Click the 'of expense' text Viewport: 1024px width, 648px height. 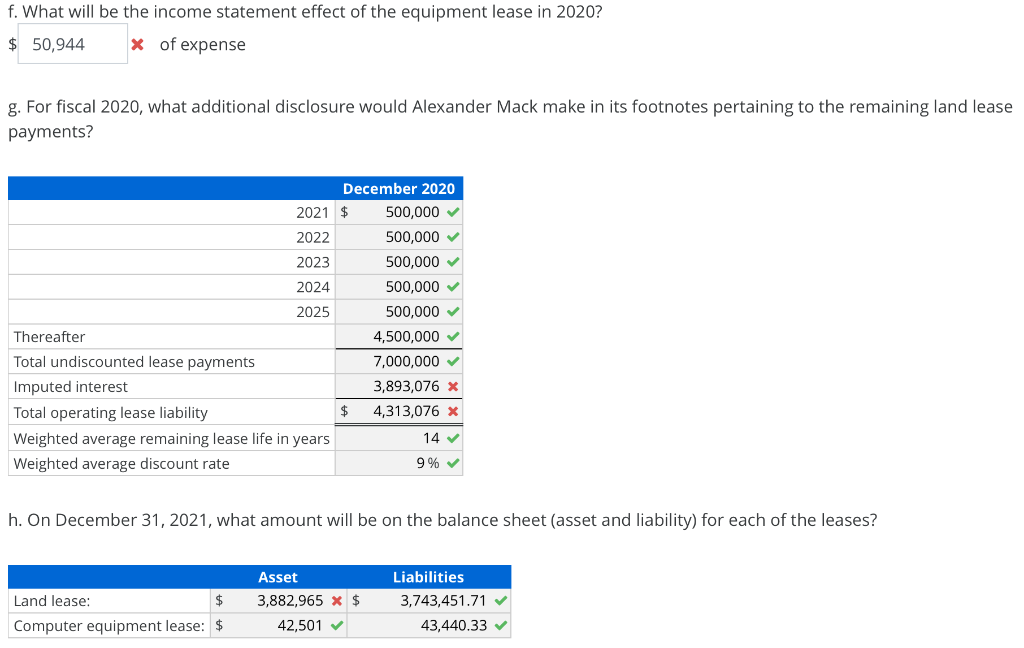pyautogui.click(x=202, y=44)
